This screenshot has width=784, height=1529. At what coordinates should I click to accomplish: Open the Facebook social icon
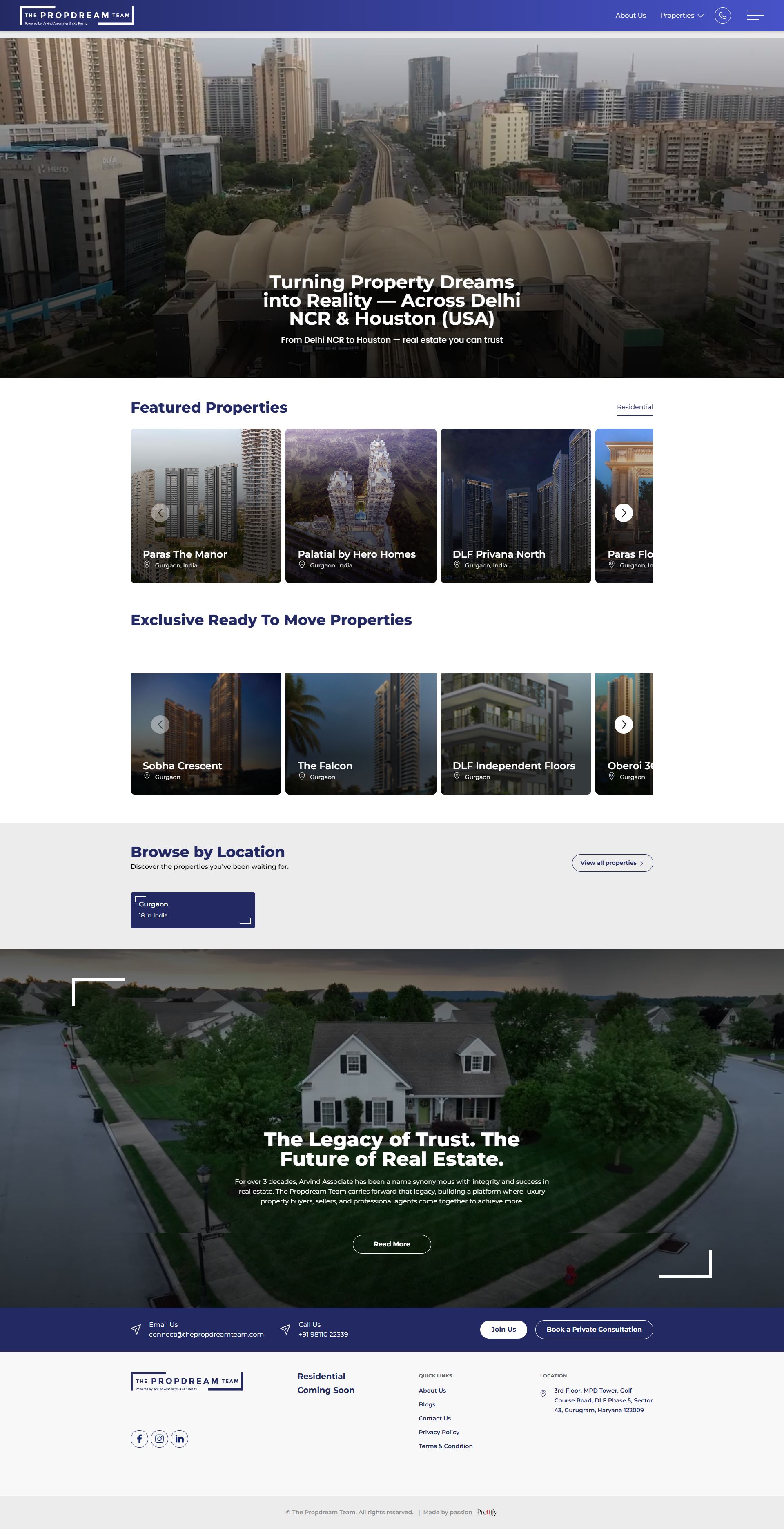coord(140,1439)
